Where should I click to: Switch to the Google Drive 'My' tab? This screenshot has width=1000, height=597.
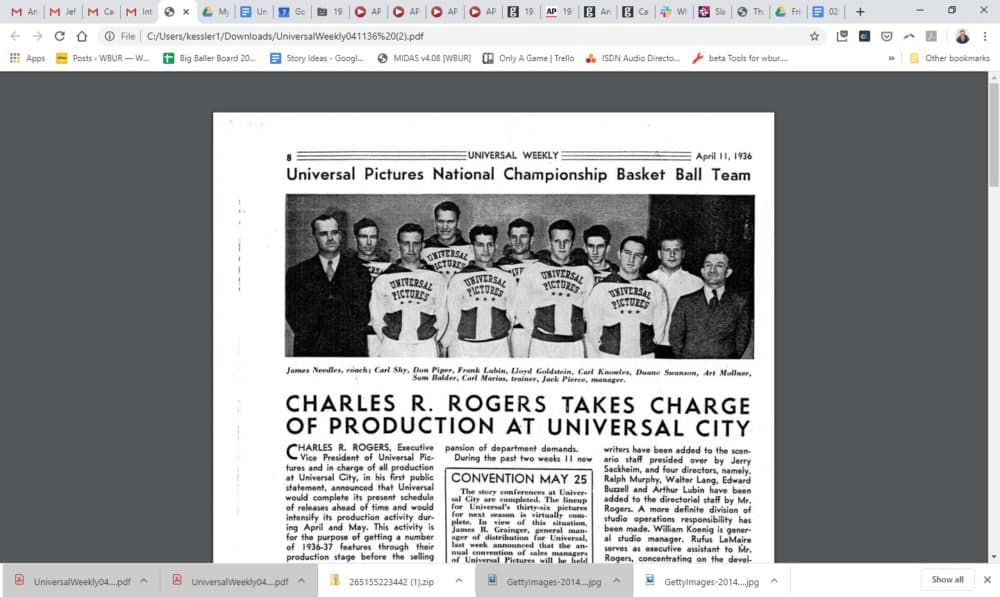point(216,11)
